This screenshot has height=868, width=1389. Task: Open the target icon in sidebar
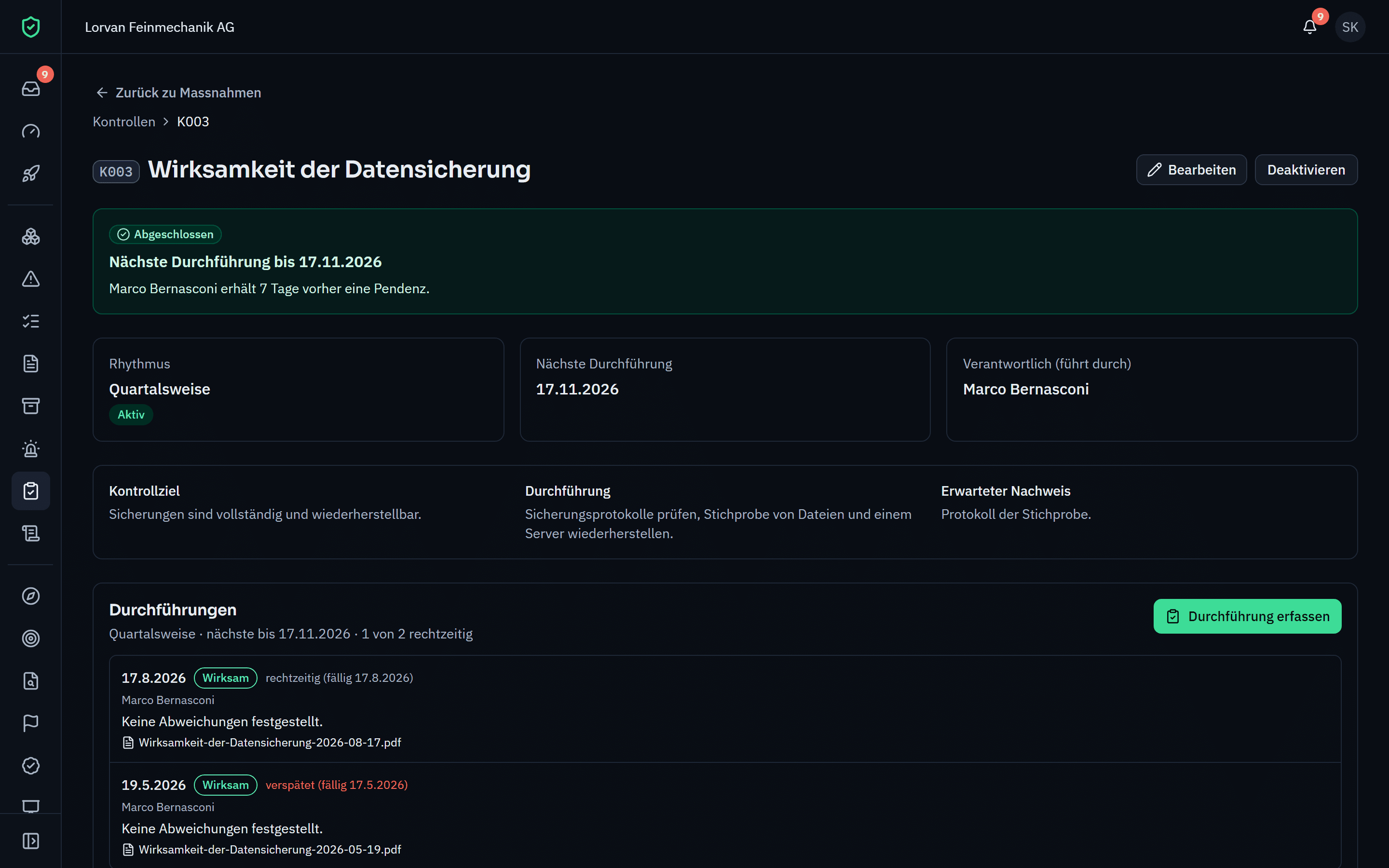pos(30,638)
